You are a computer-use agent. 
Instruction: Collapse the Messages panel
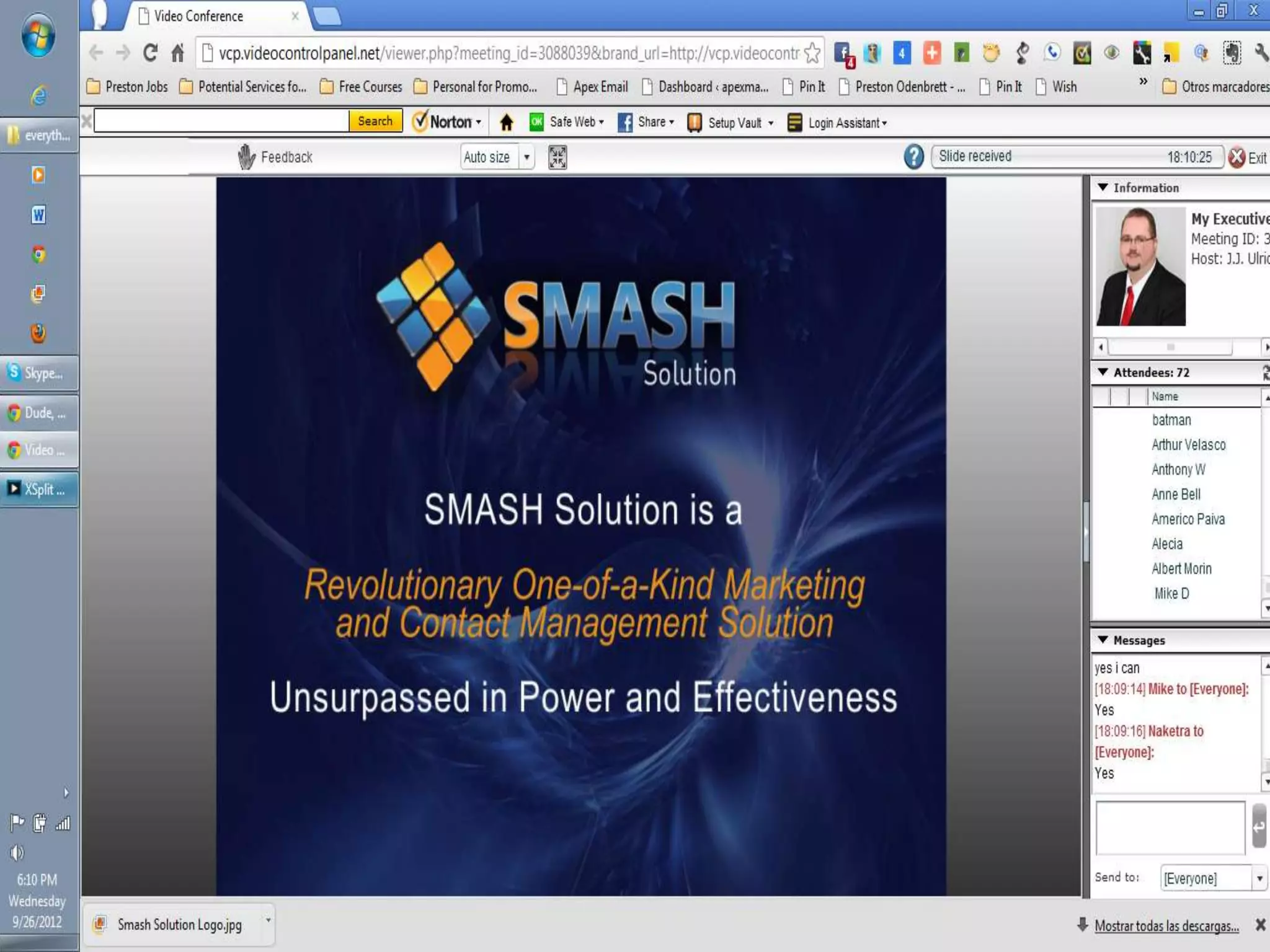(1103, 640)
